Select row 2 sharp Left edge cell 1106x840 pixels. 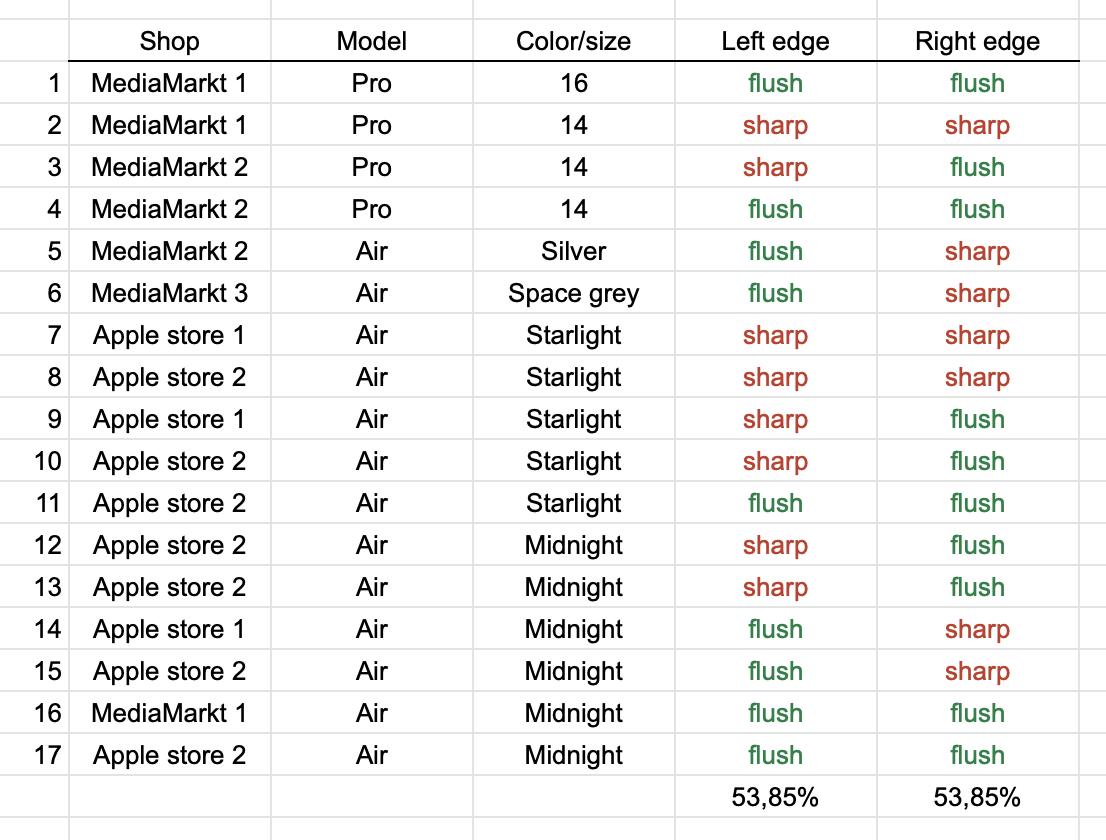pos(775,125)
